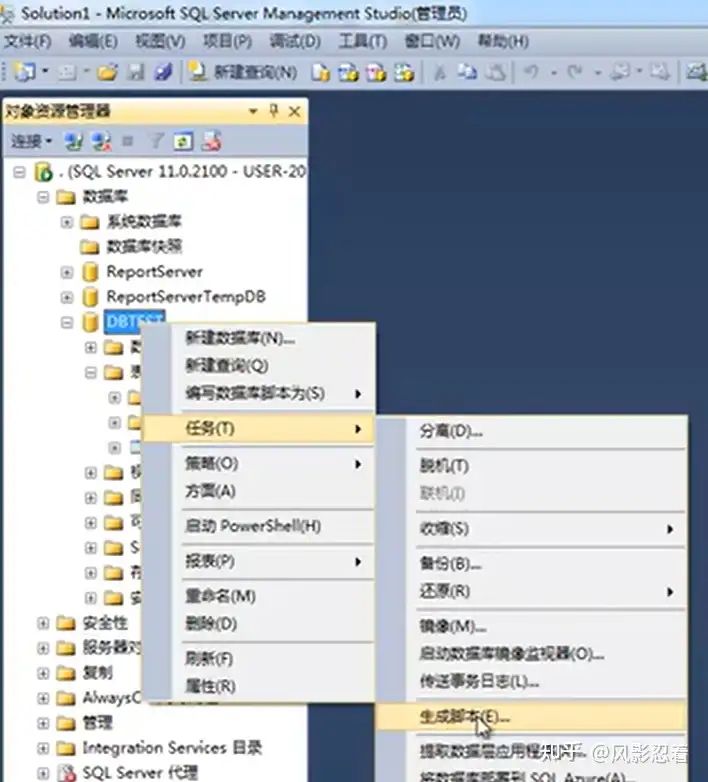708x782 pixels.
Task: Expand the 安全性 folder
Action: tap(43, 623)
